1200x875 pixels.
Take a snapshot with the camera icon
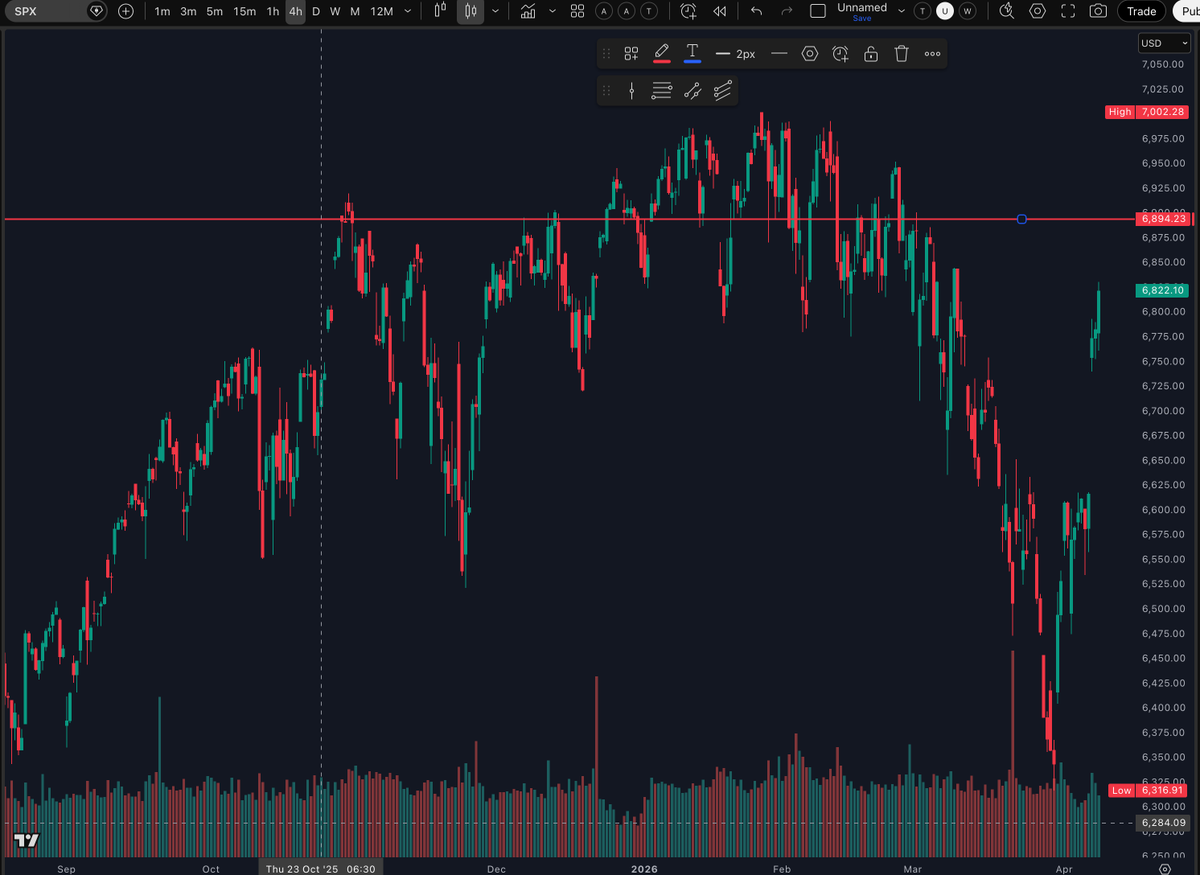tap(1098, 11)
